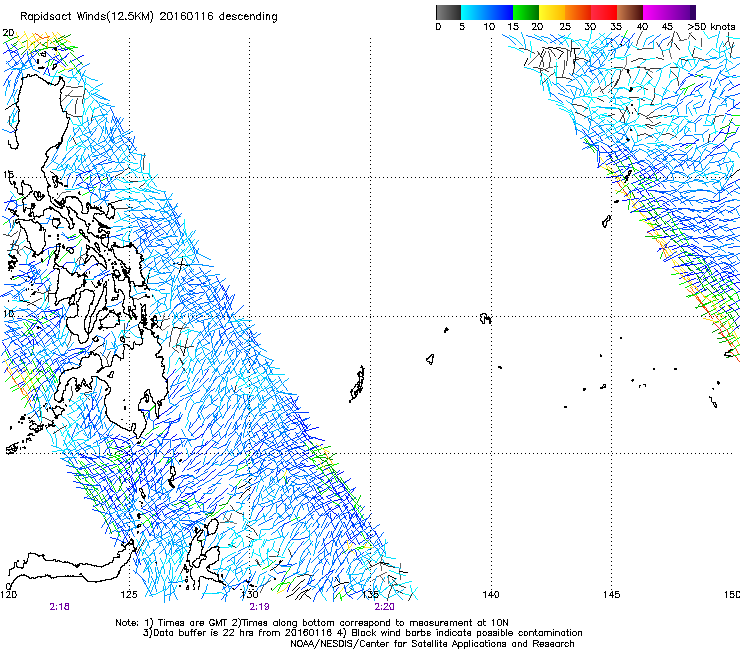Click the '140' longitude axis label
740x650 pixels.
coord(491,594)
